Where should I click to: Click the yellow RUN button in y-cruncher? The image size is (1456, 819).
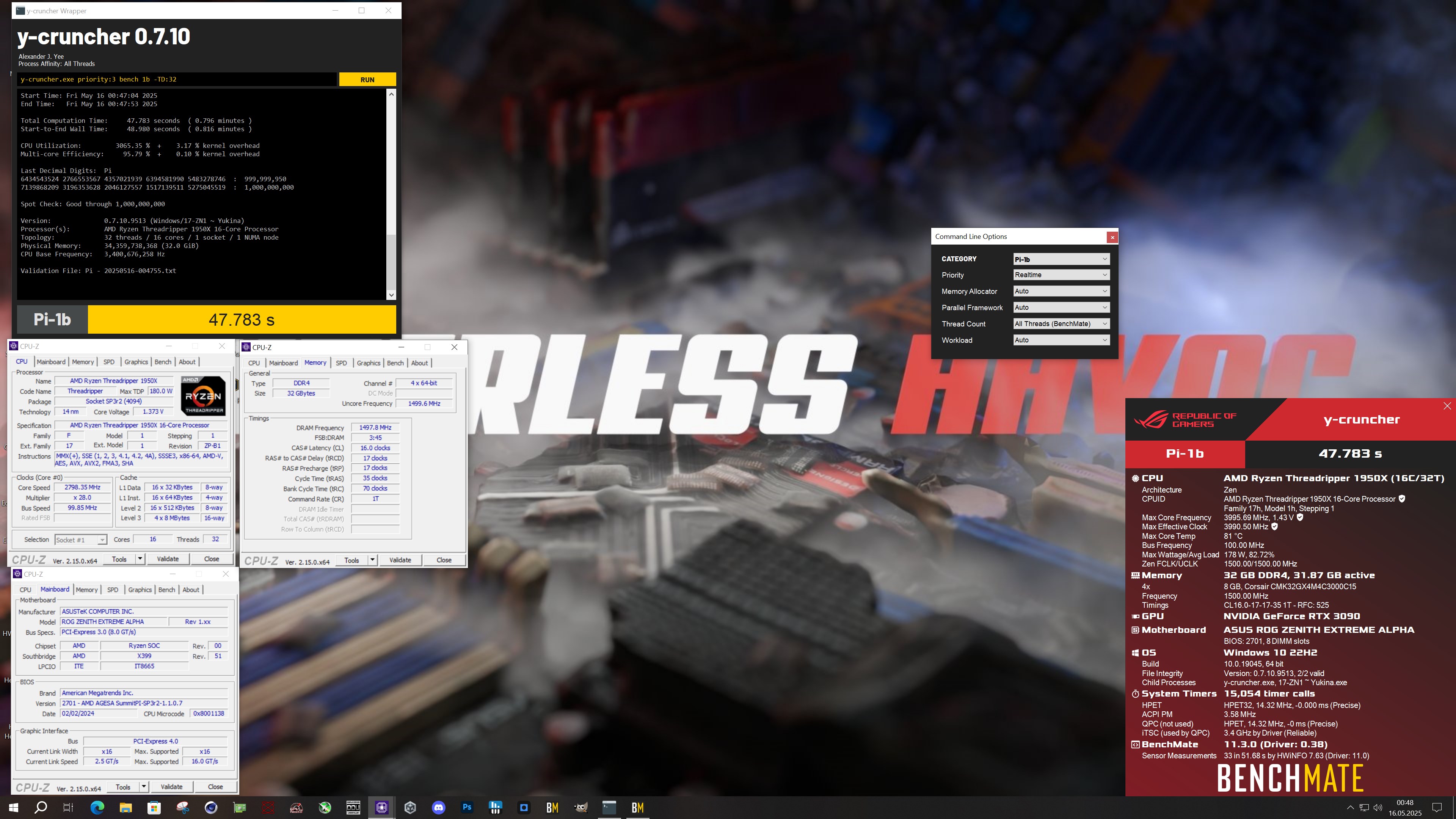(x=367, y=80)
